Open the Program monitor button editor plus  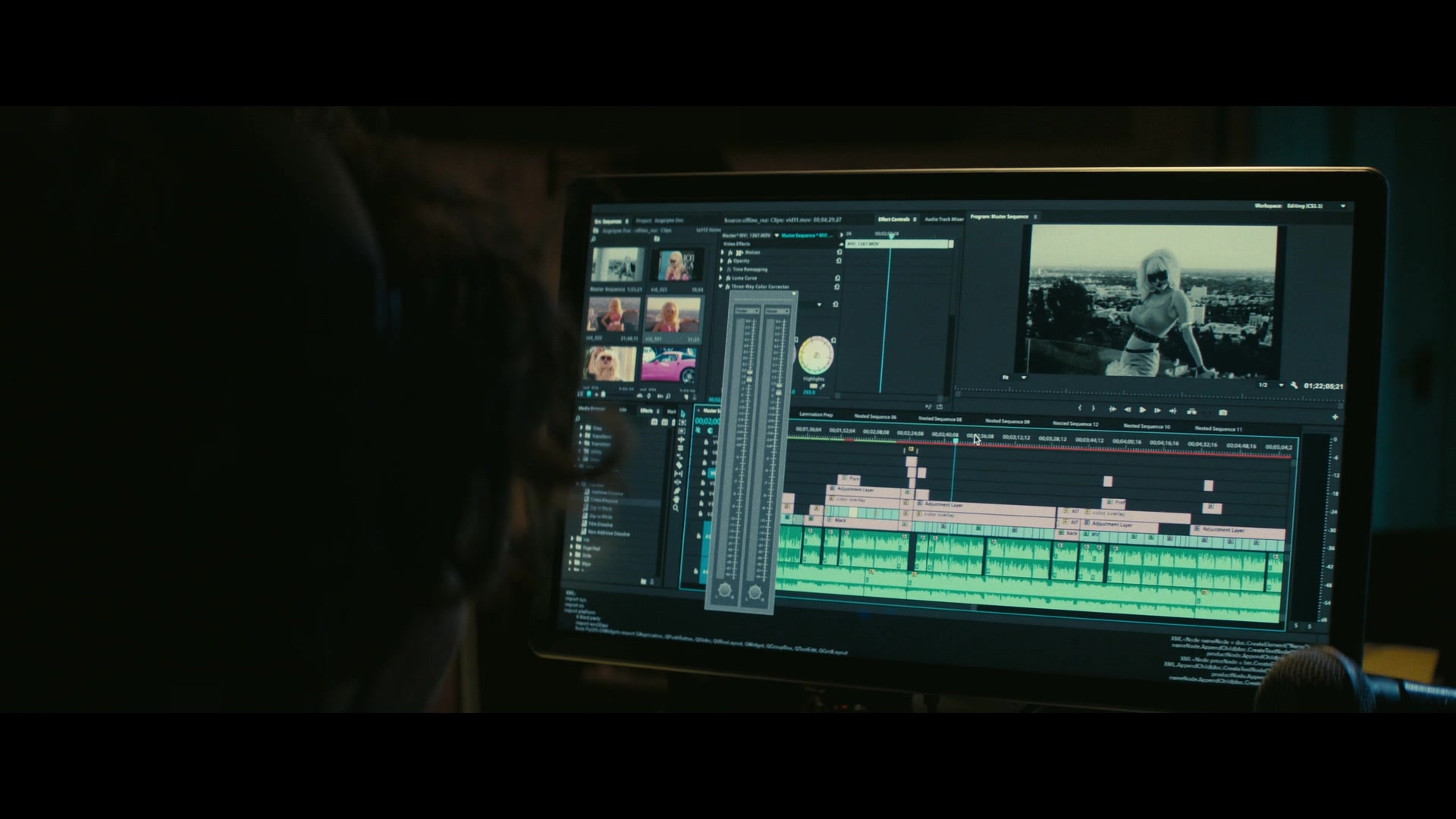point(1335,417)
